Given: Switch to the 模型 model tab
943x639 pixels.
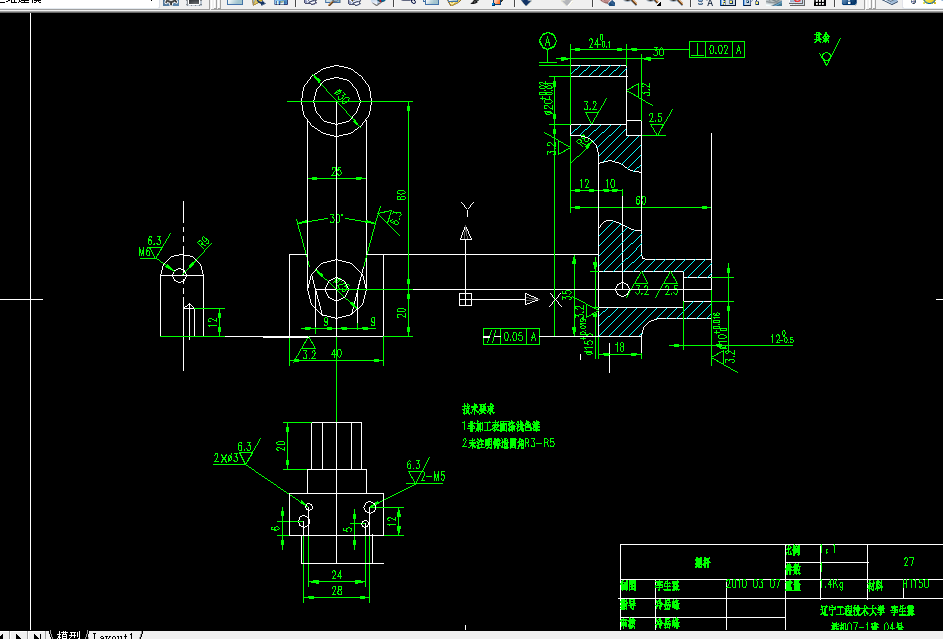Looking at the screenshot, I should pos(68,635).
